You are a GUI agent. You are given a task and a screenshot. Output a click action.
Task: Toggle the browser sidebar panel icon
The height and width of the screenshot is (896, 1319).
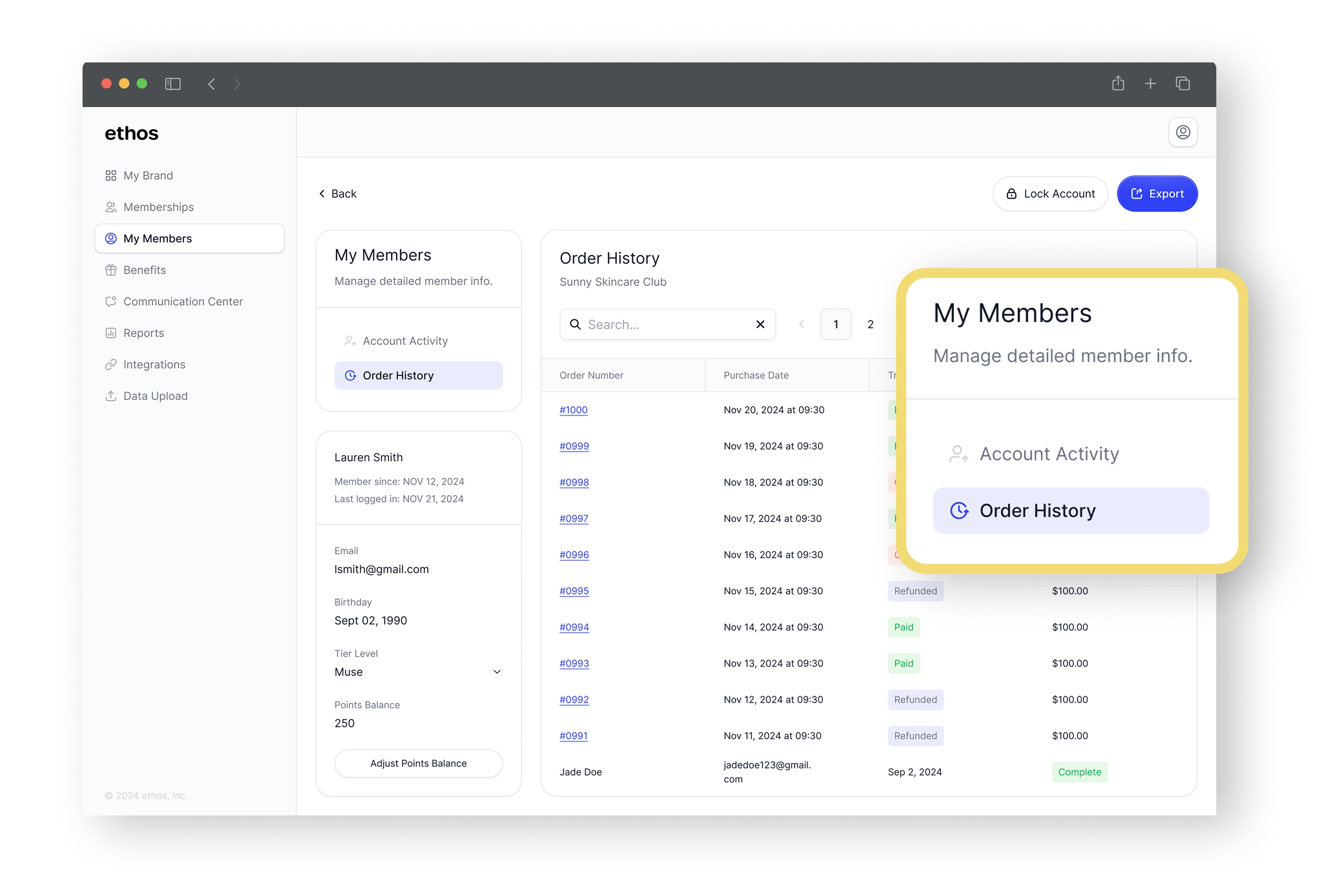[173, 84]
